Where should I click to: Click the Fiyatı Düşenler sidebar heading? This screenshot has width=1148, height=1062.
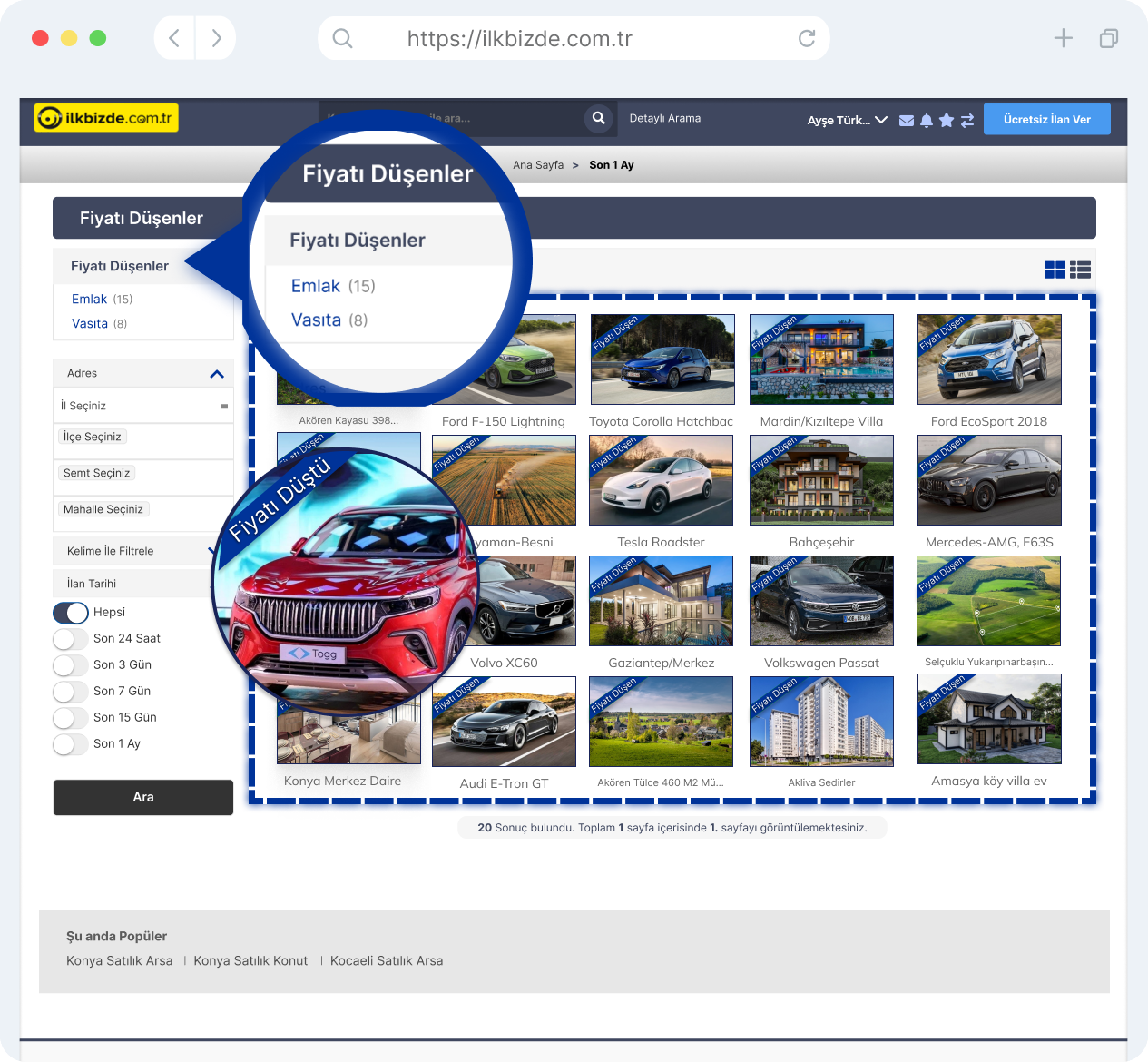point(120,266)
